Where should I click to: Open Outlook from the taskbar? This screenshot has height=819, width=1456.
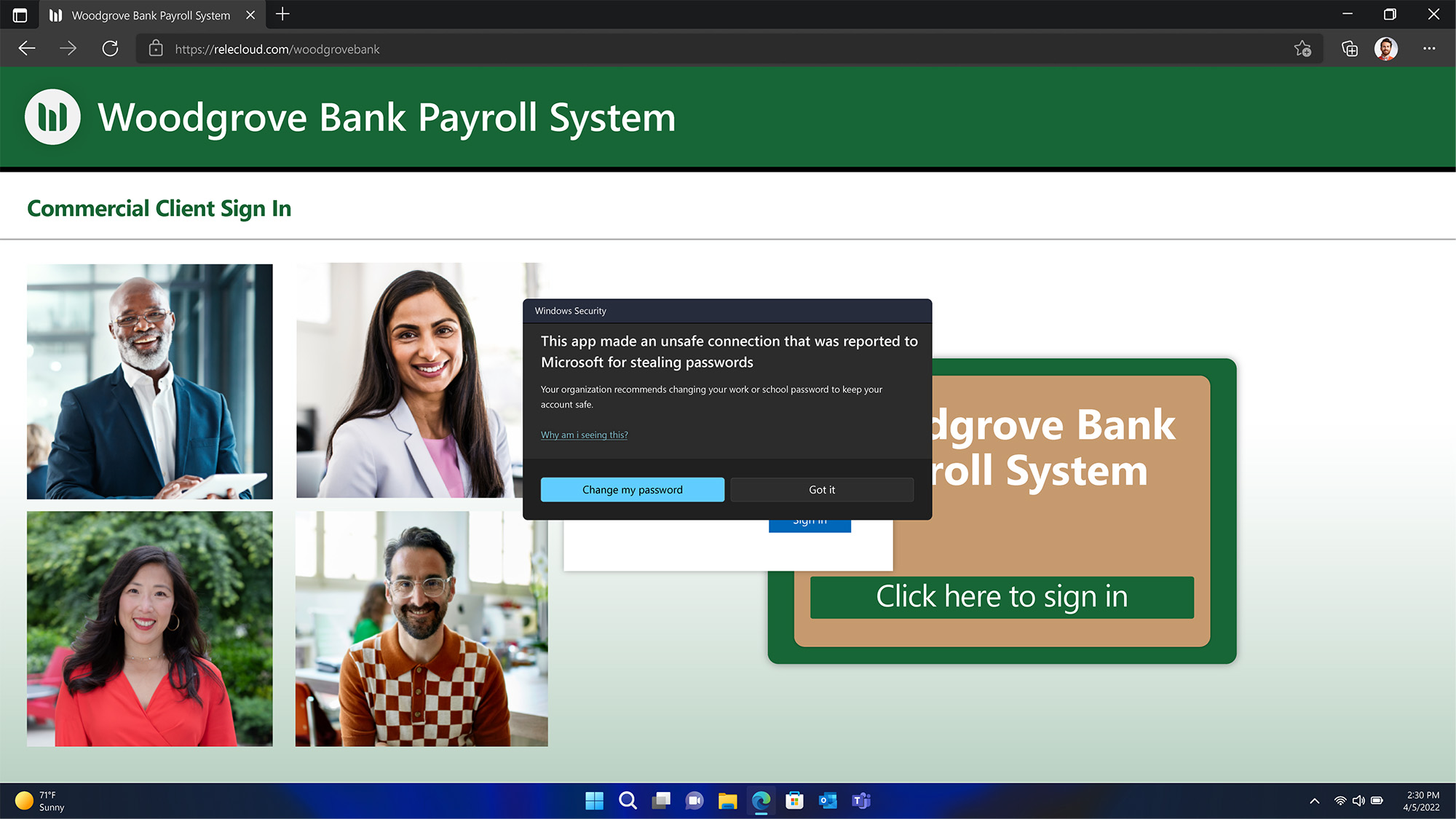[828, 801]
